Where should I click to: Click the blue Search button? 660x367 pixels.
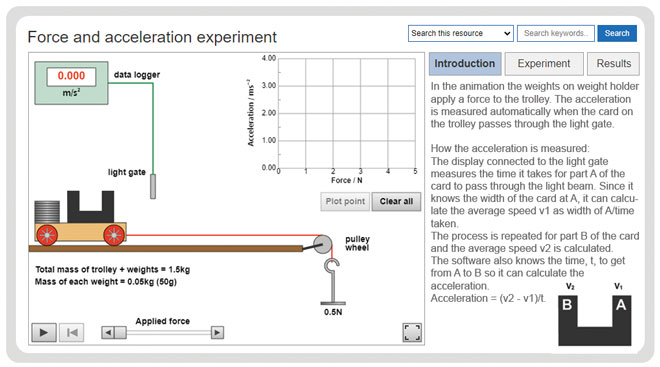tap(617, 33)
